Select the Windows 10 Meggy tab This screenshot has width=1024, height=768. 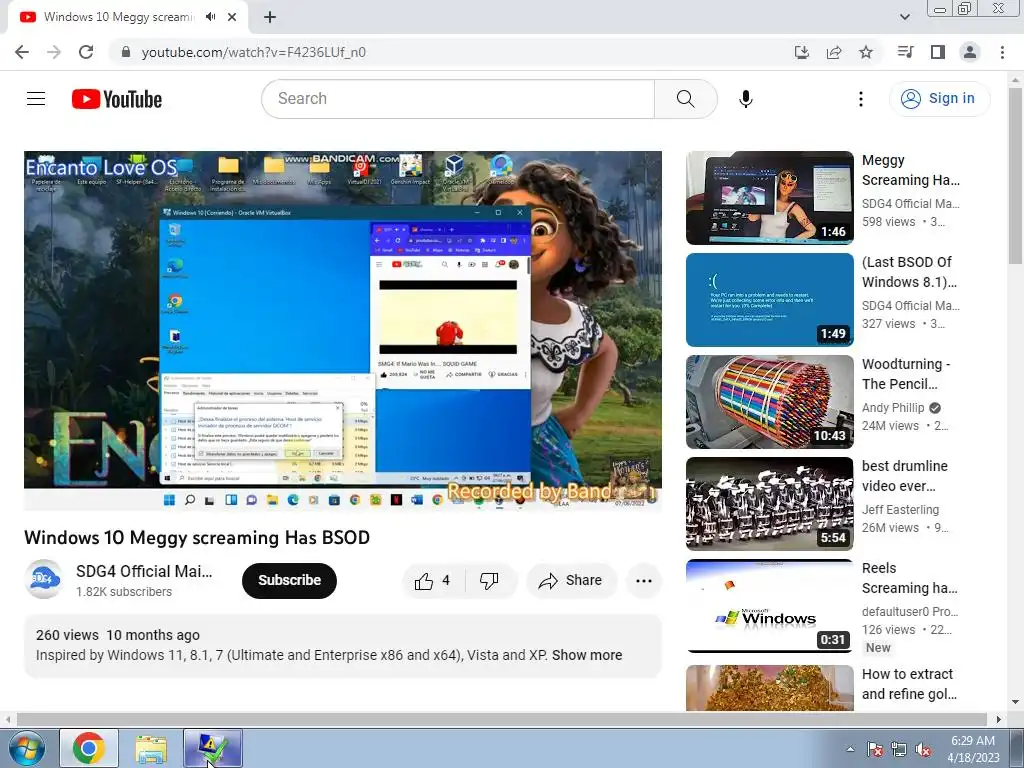coord(119,17)
